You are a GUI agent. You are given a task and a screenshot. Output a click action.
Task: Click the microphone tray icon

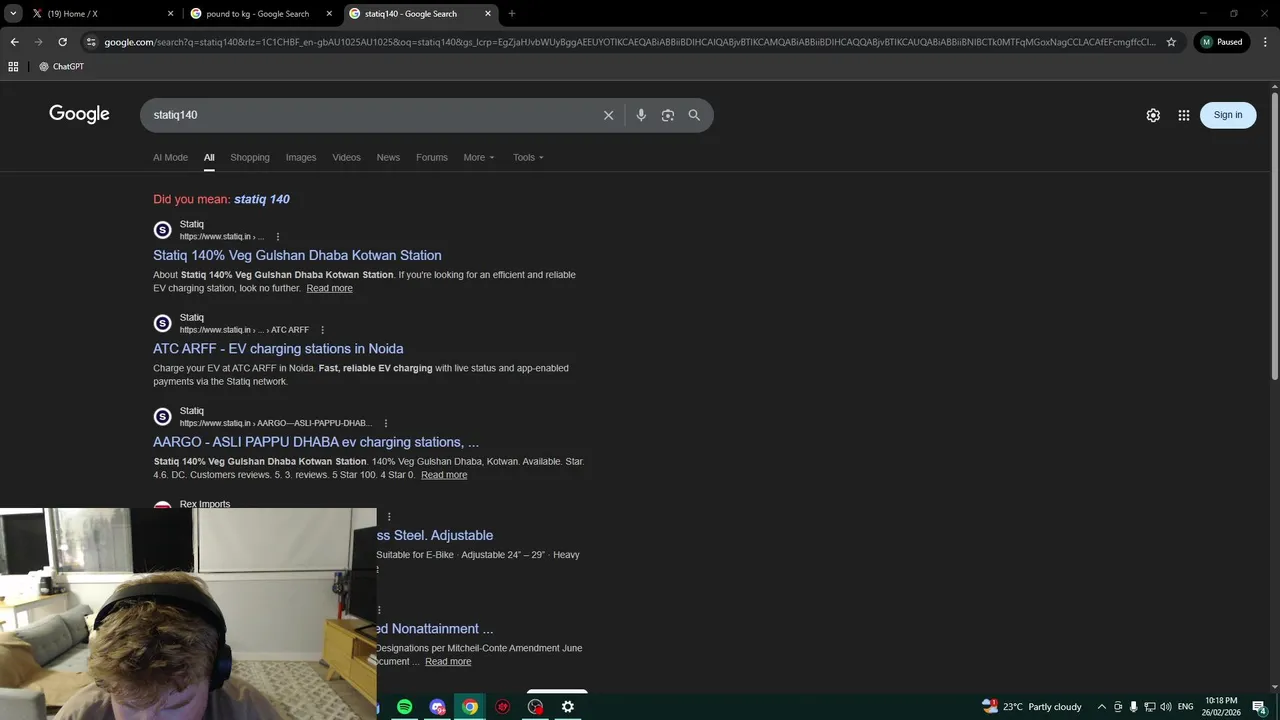click(1134, 707)
